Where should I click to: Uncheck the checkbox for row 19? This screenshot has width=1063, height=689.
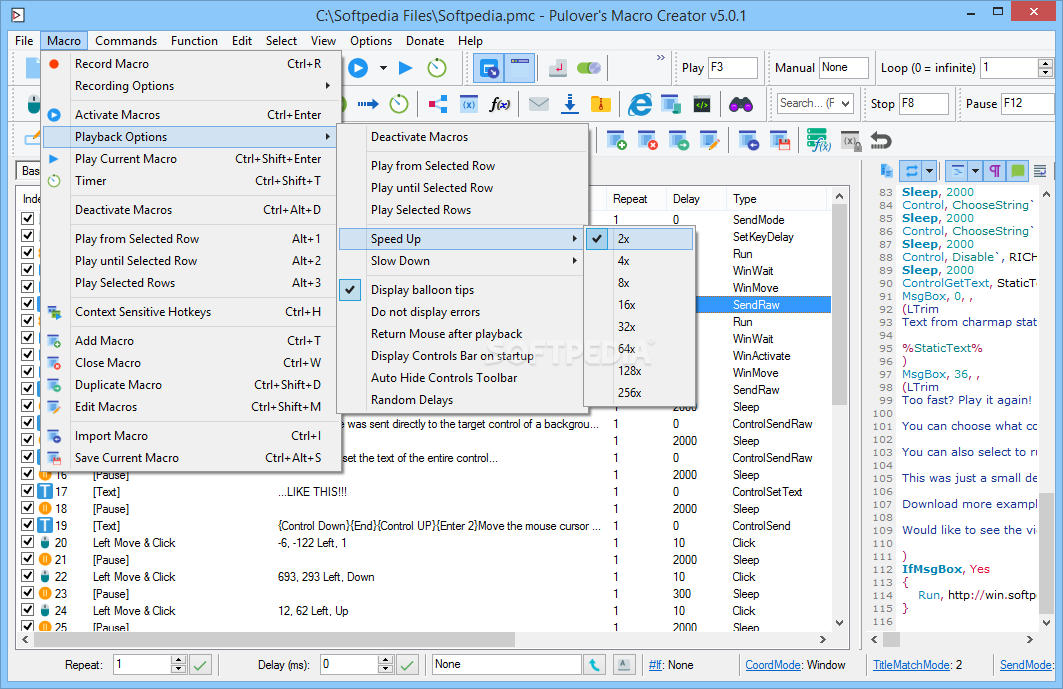click(x=28, y=524)
